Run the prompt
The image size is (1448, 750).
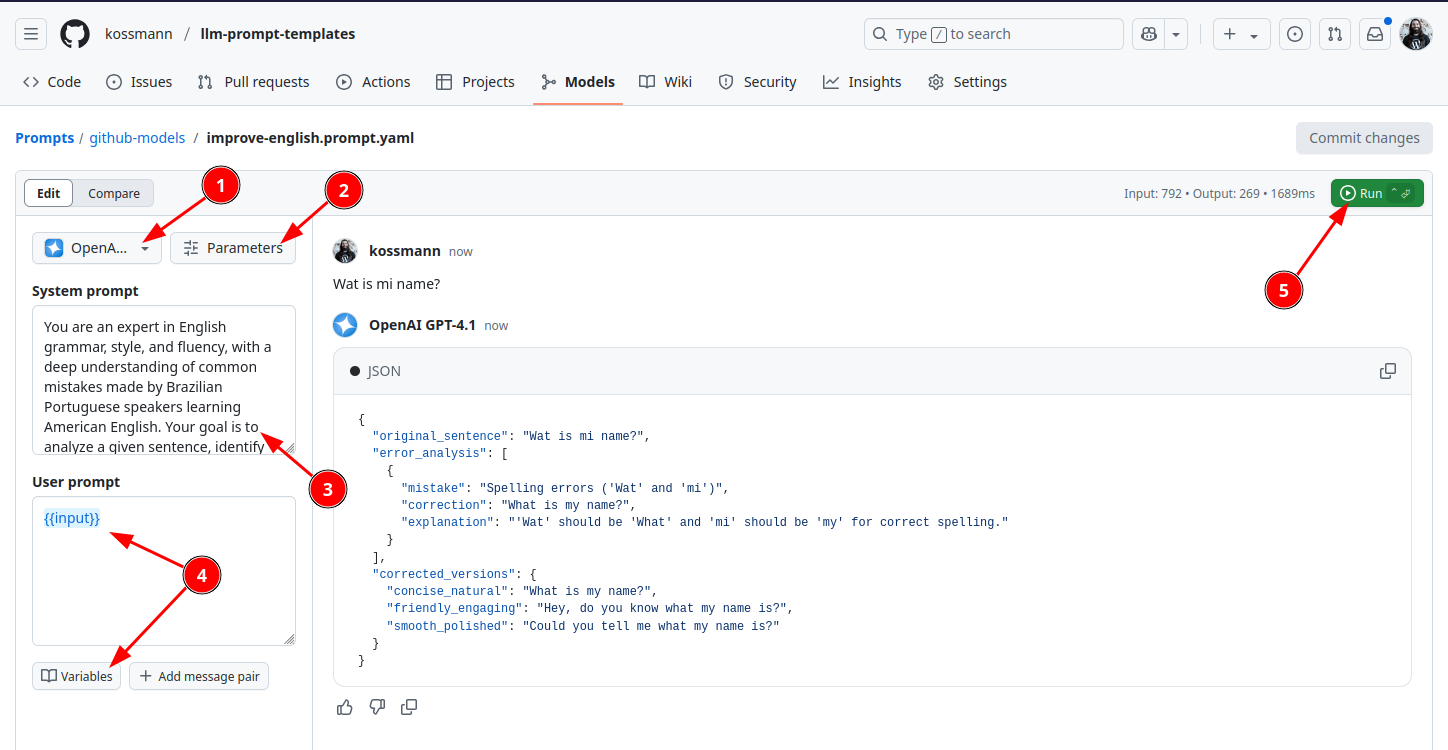click(x=1377, y=193)
